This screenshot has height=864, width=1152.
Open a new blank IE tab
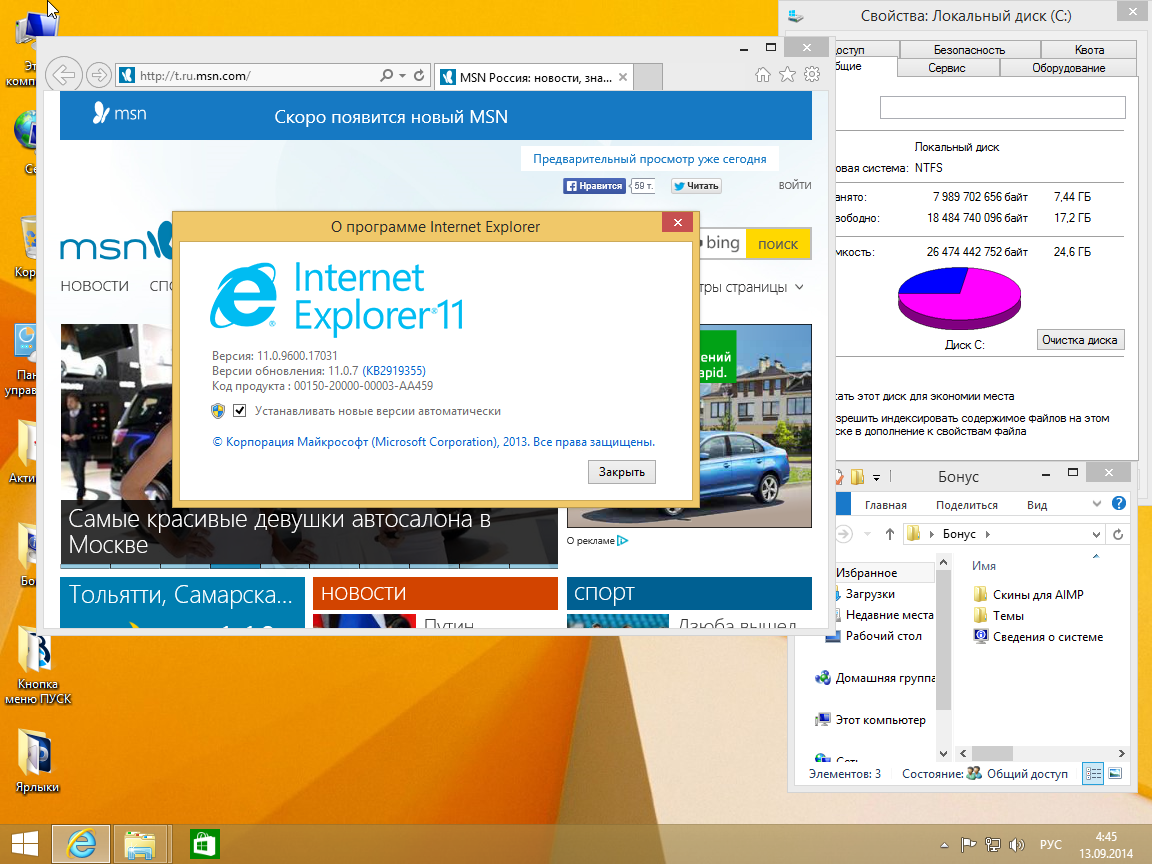(x=647, y=77)
